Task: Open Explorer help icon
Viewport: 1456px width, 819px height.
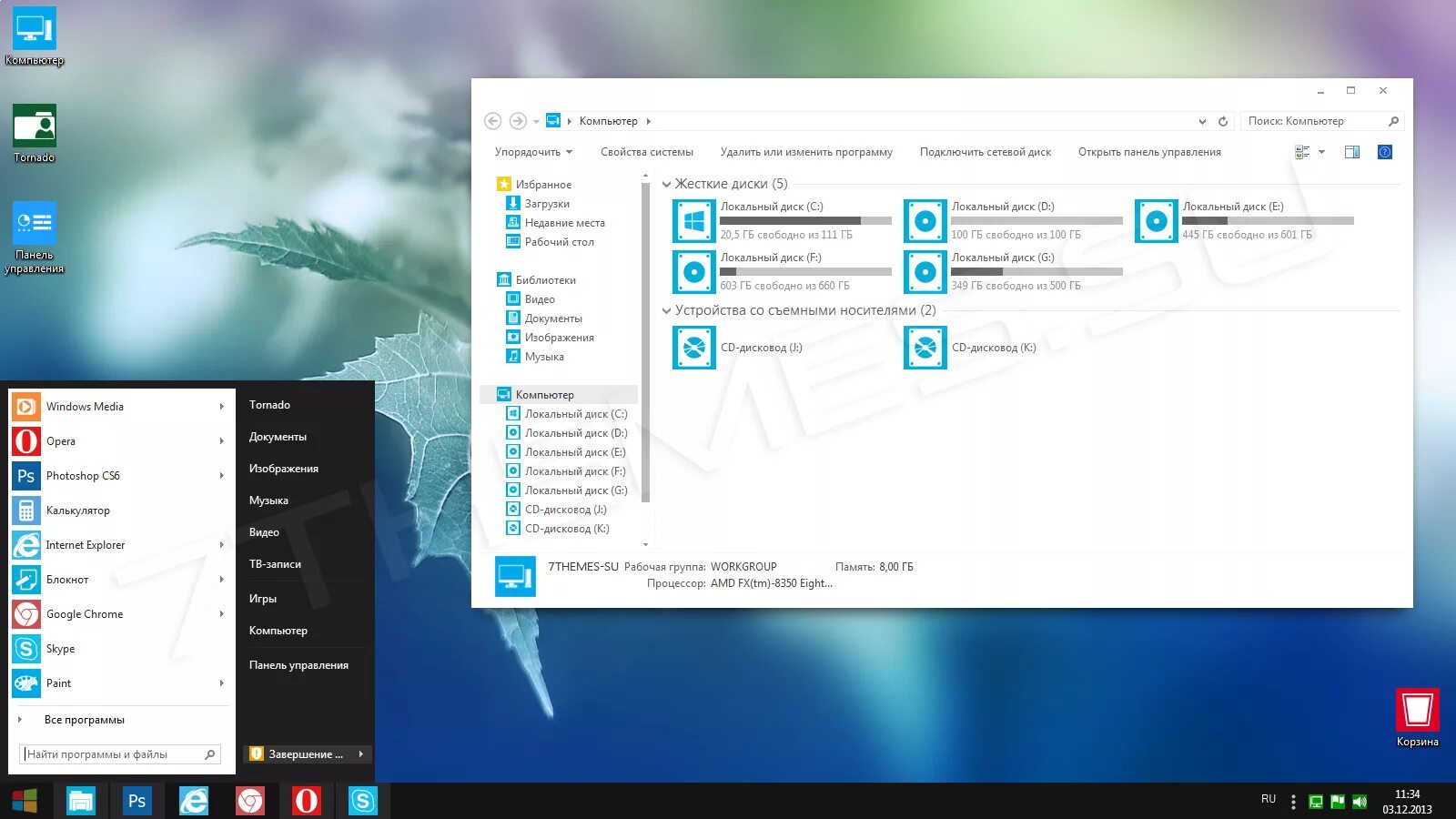Action: pyautogui.click(x=1385, y=152)
